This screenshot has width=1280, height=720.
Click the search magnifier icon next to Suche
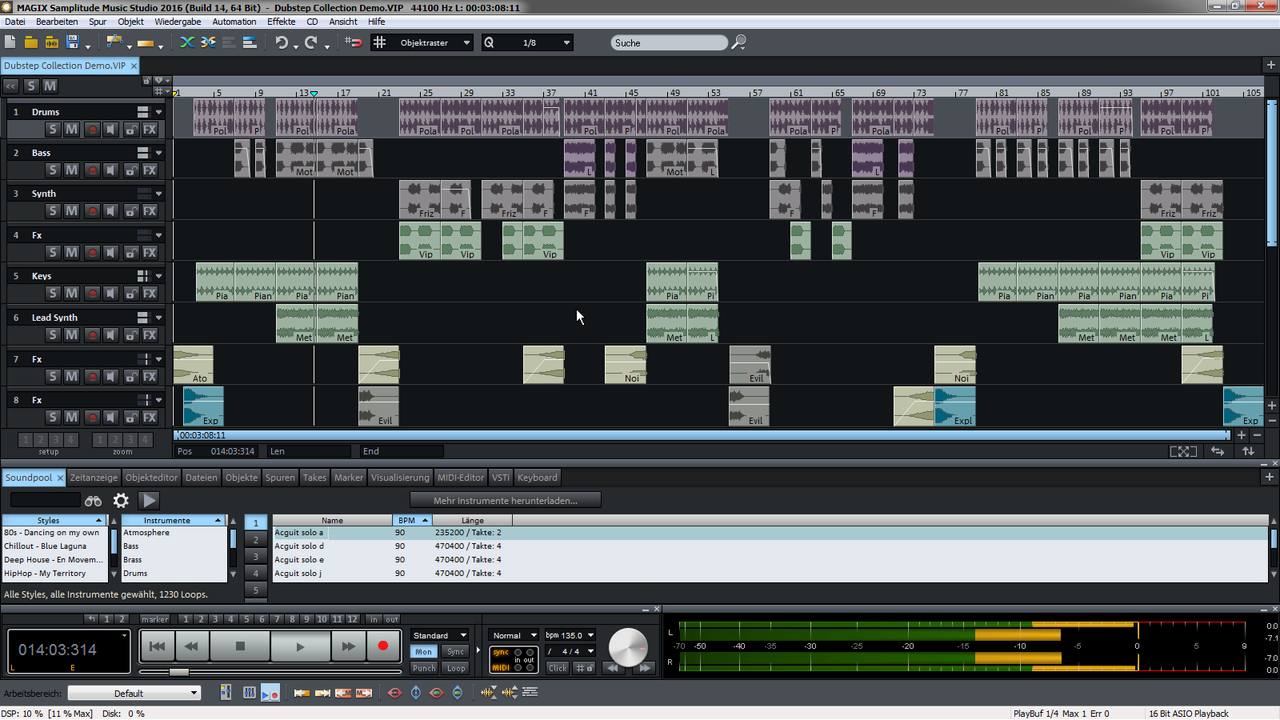[739, 43]
